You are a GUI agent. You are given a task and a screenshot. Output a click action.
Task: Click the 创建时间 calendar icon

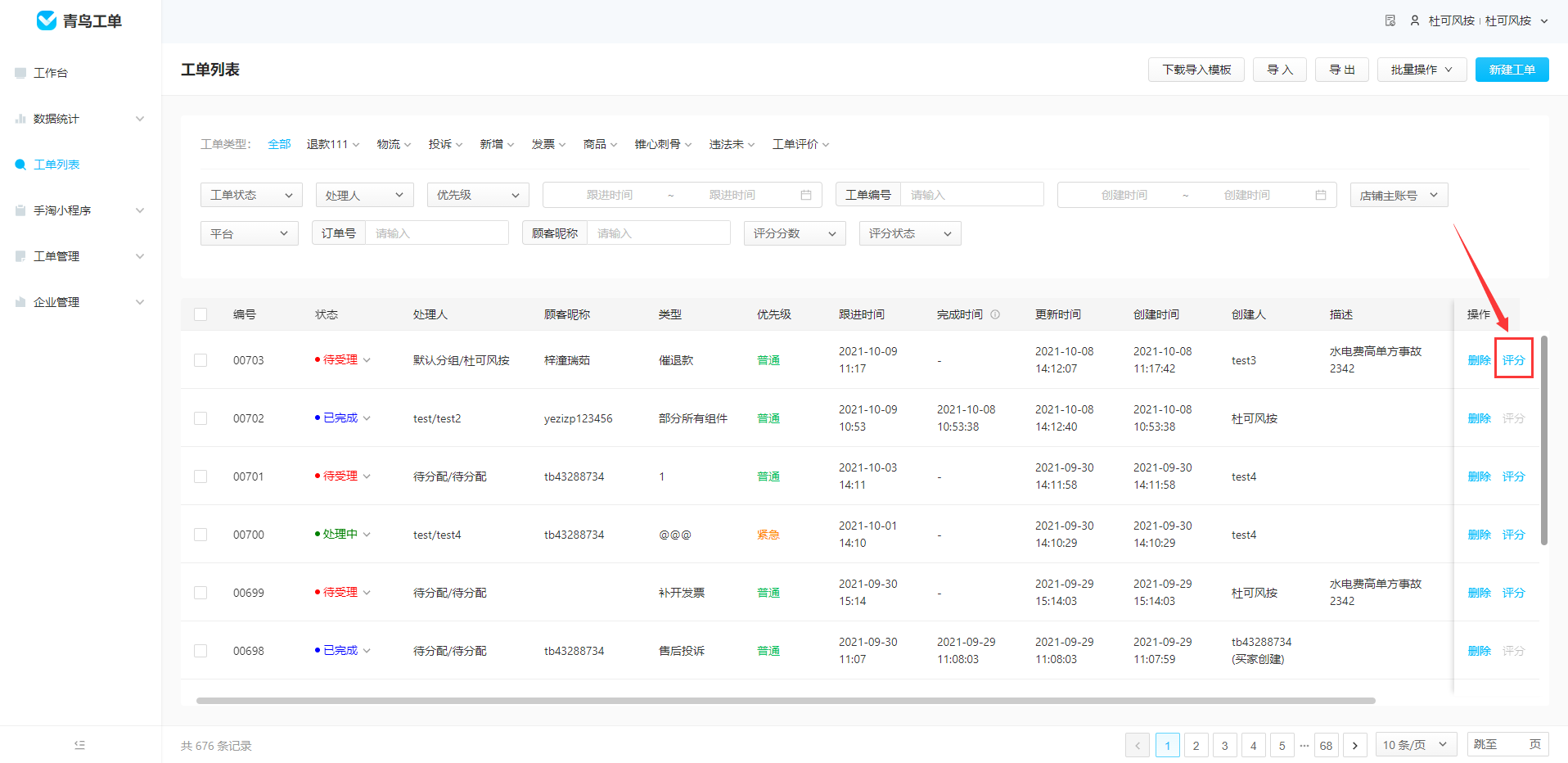point(1321,195)
